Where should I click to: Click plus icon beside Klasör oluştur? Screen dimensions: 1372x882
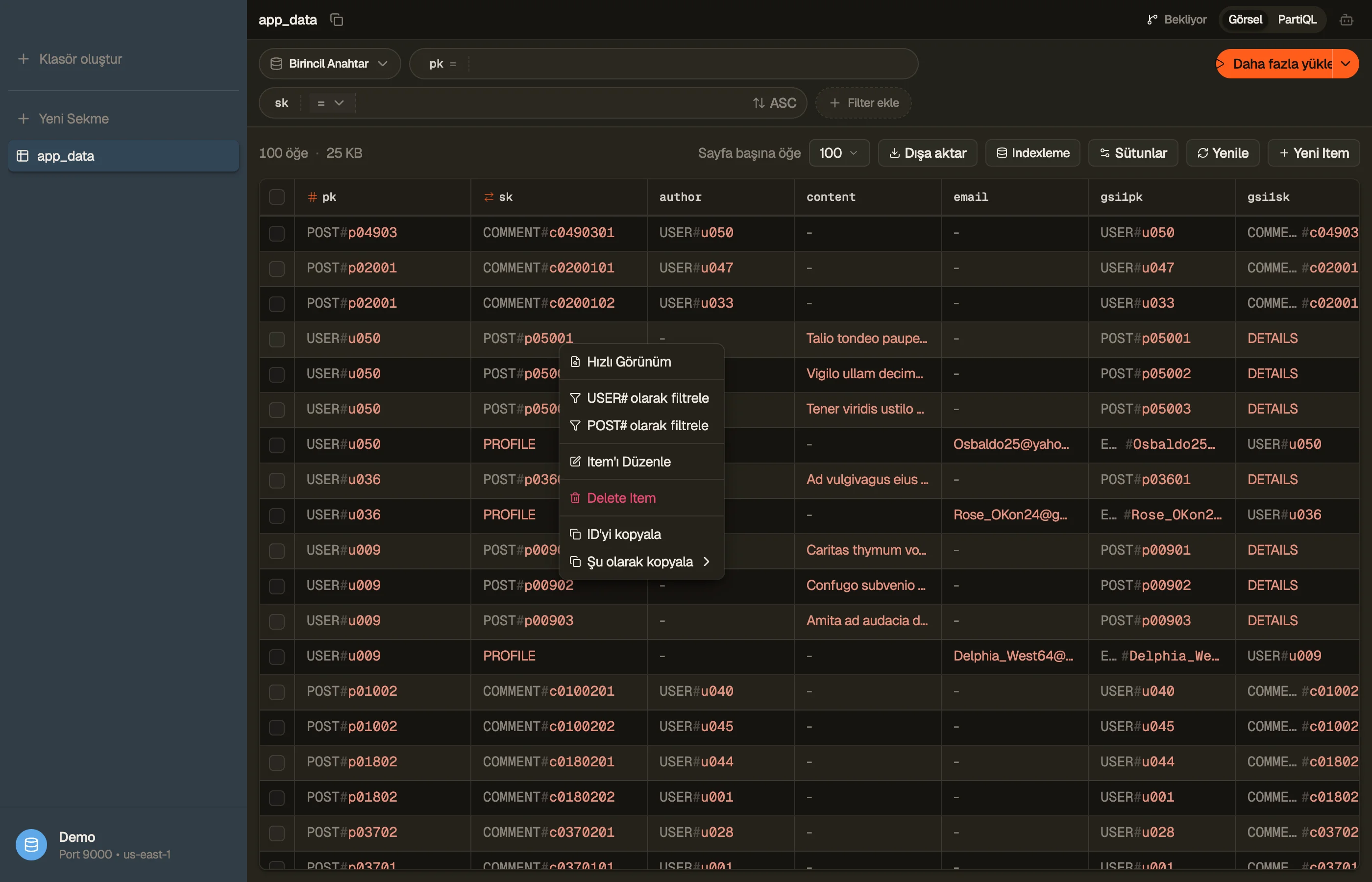point(24,59)
